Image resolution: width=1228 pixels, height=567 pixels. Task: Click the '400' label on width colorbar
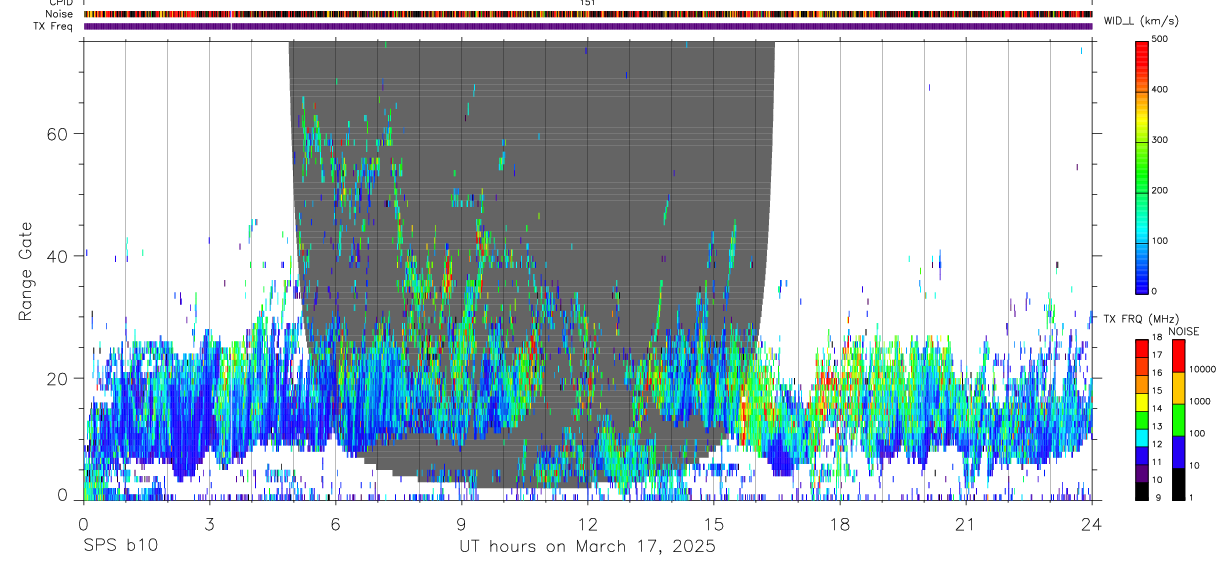coord(1161,90)
